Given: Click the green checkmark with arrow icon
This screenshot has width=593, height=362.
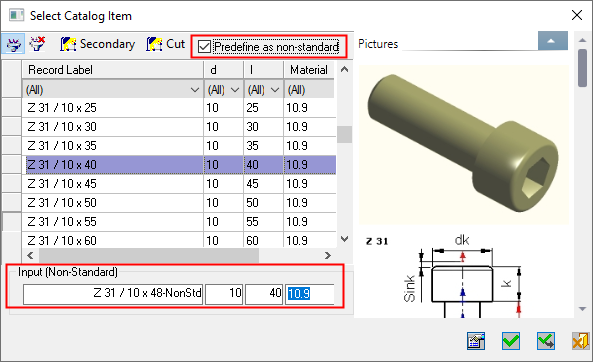Looking at the screenshot, I should (546, 341).
